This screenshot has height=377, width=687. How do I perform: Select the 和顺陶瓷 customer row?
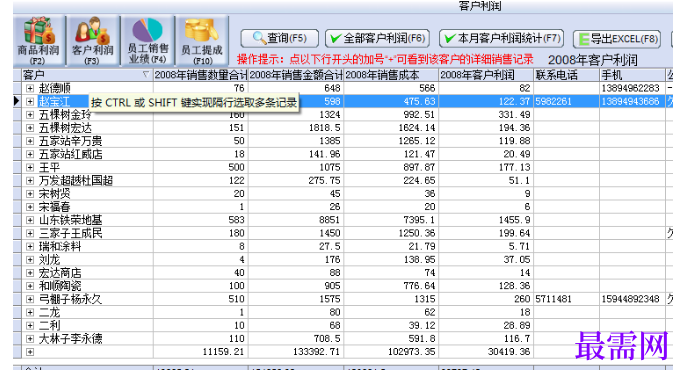(343, 286)
